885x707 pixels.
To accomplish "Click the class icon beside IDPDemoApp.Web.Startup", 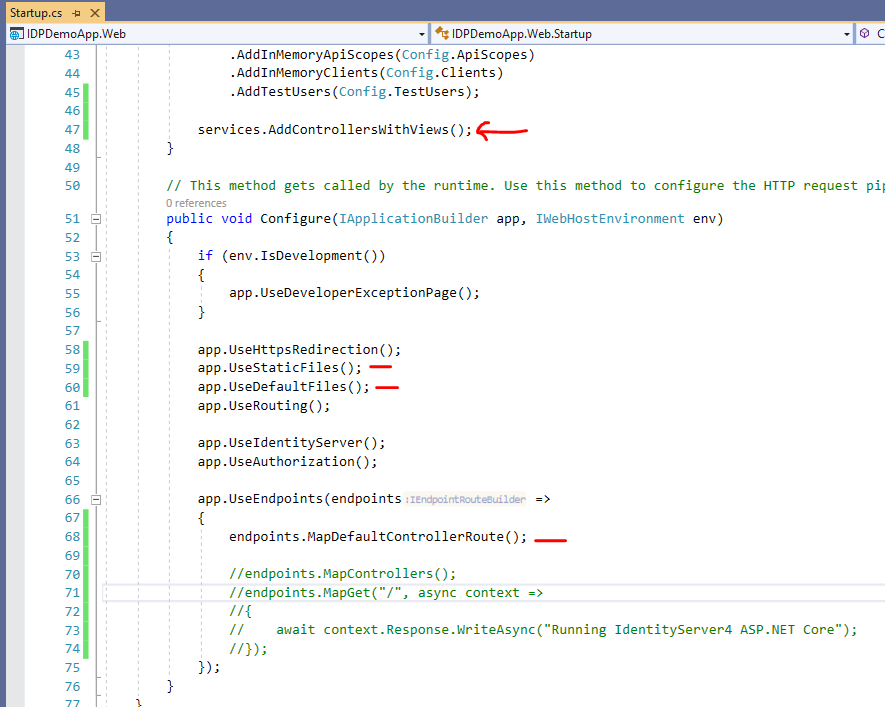I will [441, 34].
